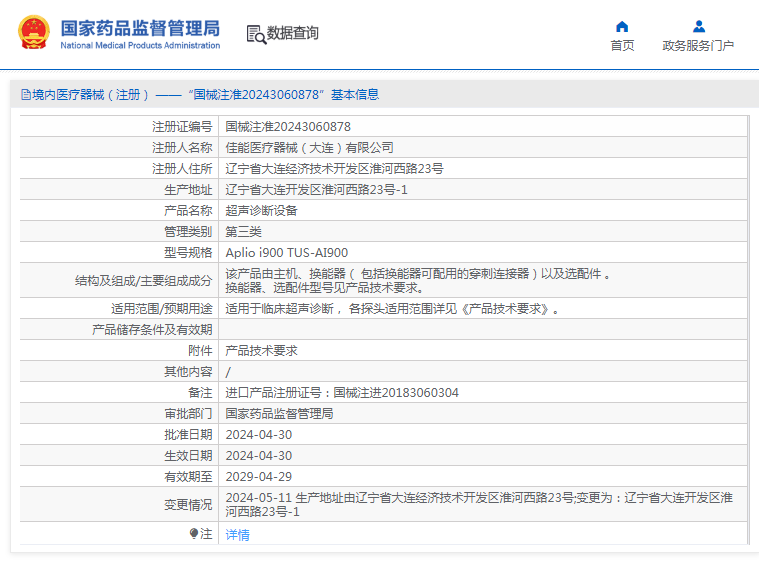Click National Medical Products Administration subtitle
The height and width of the screenshot is (562, 759).
point(140,46)
